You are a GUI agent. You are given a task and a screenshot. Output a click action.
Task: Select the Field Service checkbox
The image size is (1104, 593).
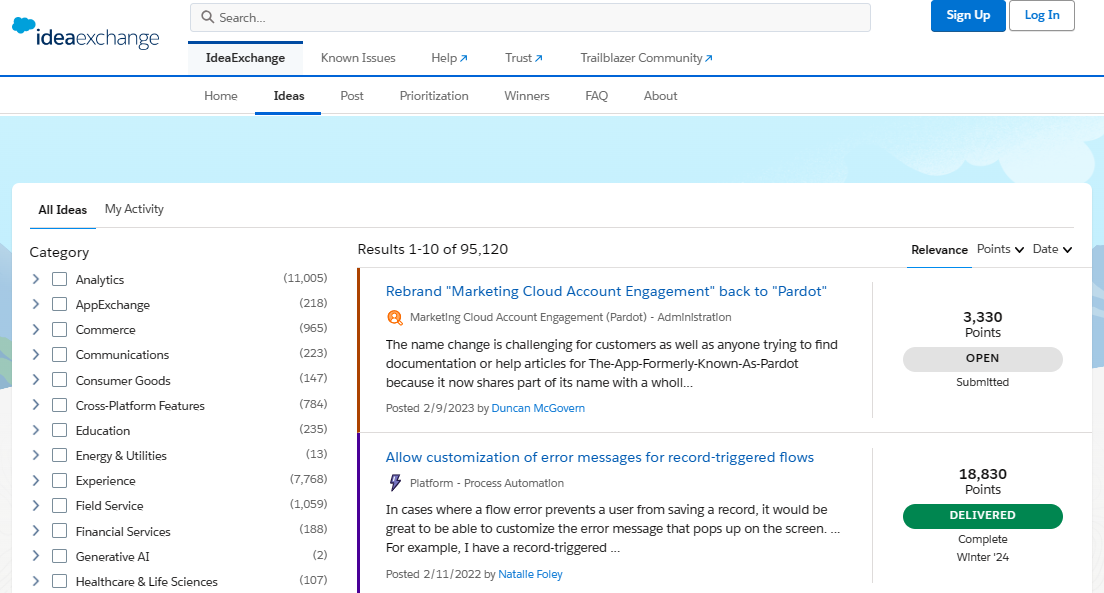59,506
